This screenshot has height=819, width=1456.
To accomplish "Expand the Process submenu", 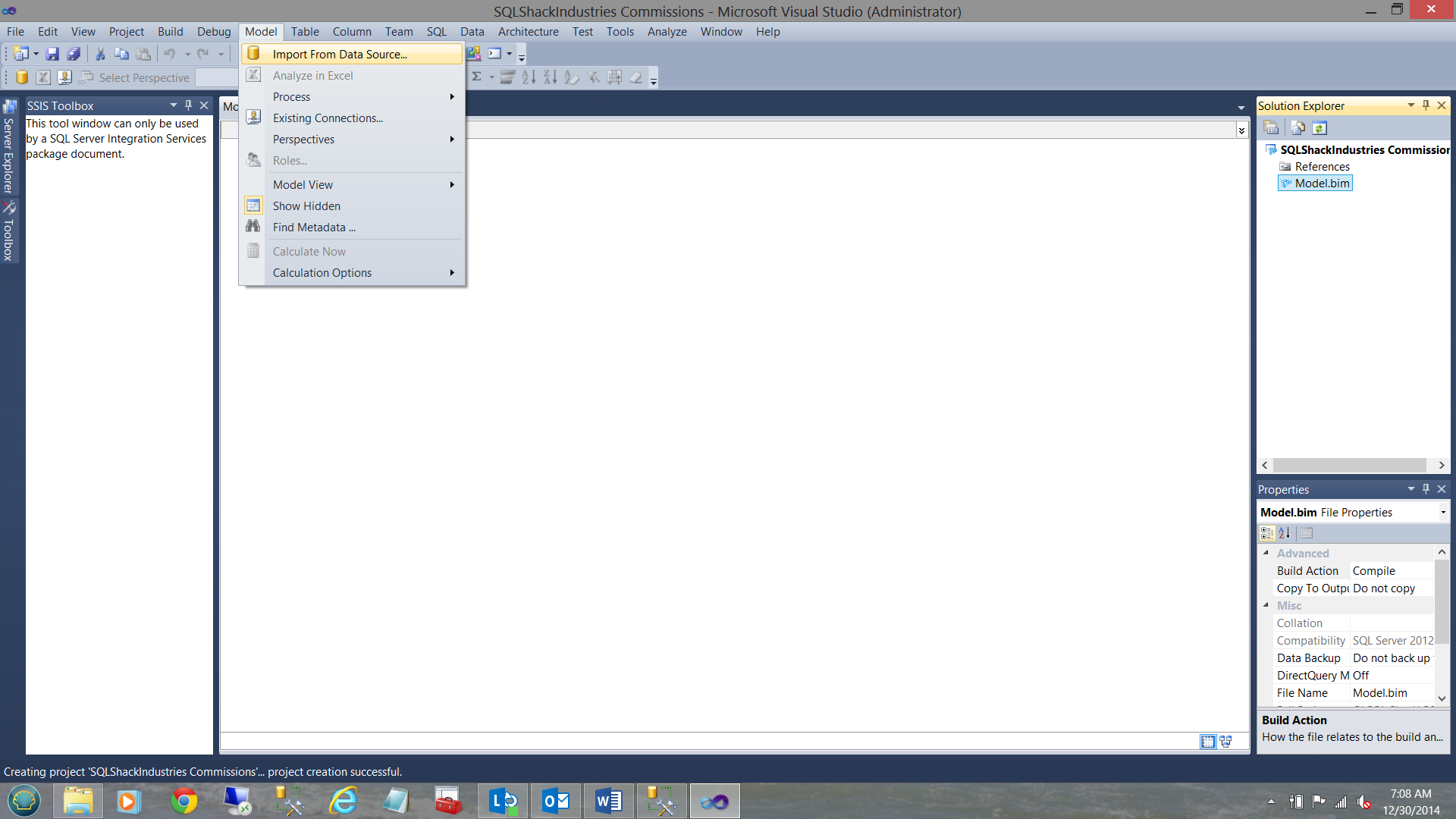I will point(291,97).
